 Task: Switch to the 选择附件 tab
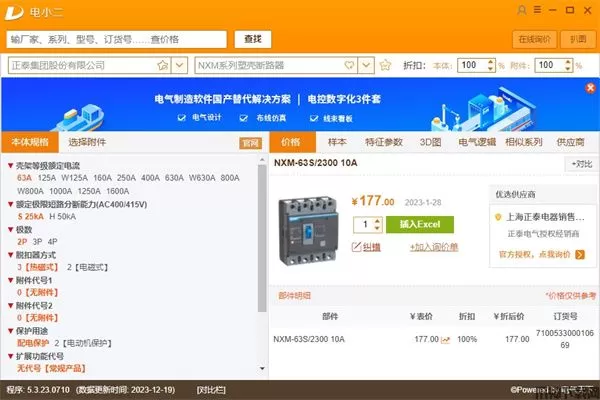click(87, 142)
